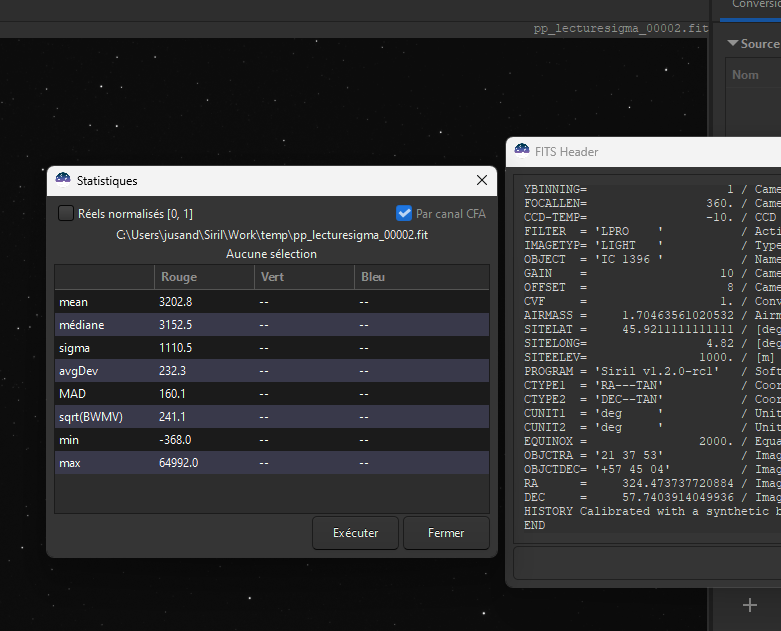Viewport: 781px width, 631px height.
Task: Click the SITELONG = 4.82 header line
Action: coord(652,343)
